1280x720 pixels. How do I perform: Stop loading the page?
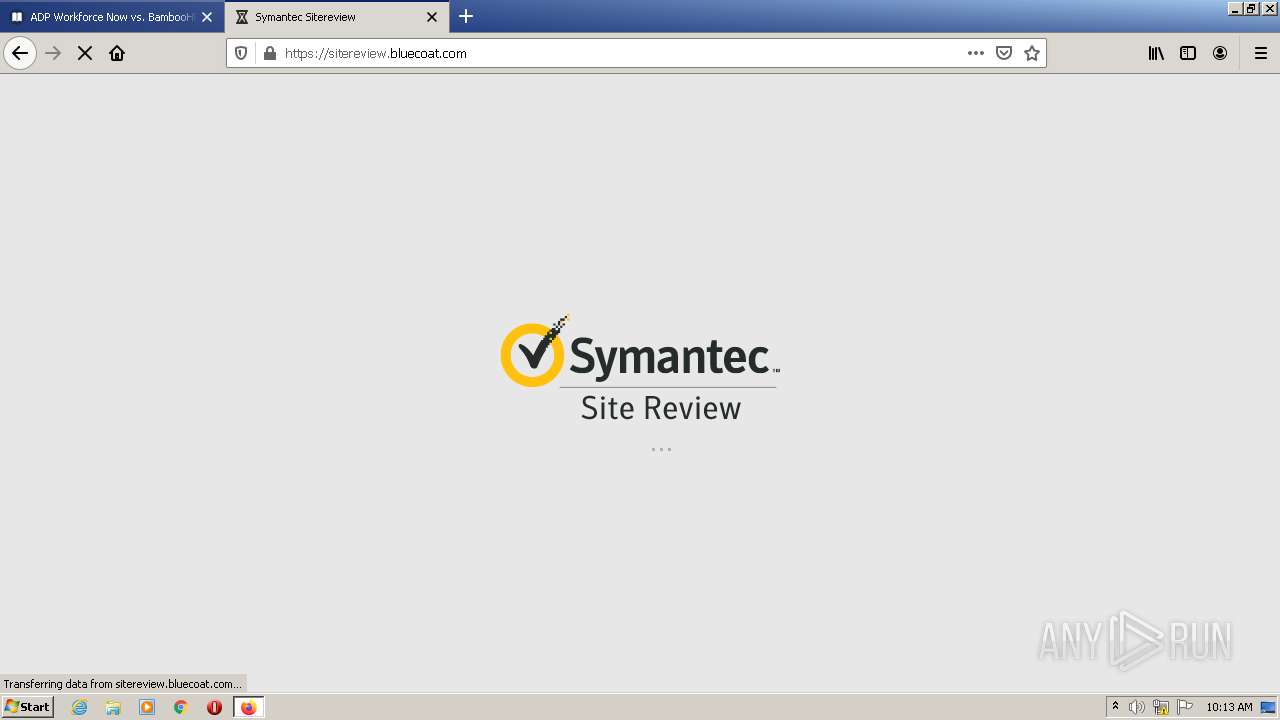pos(85,53)
